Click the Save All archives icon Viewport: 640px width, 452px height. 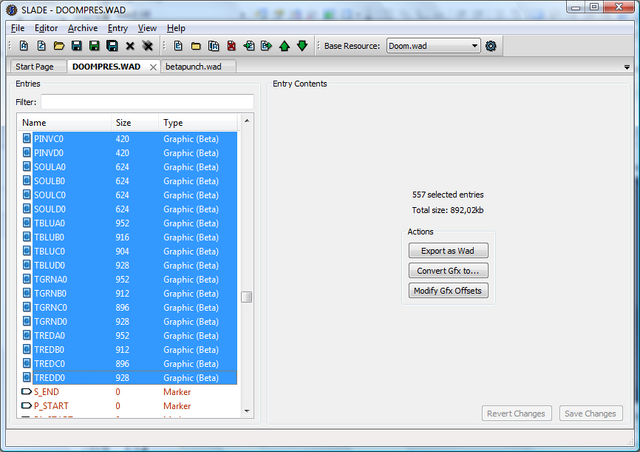point(112,46)
